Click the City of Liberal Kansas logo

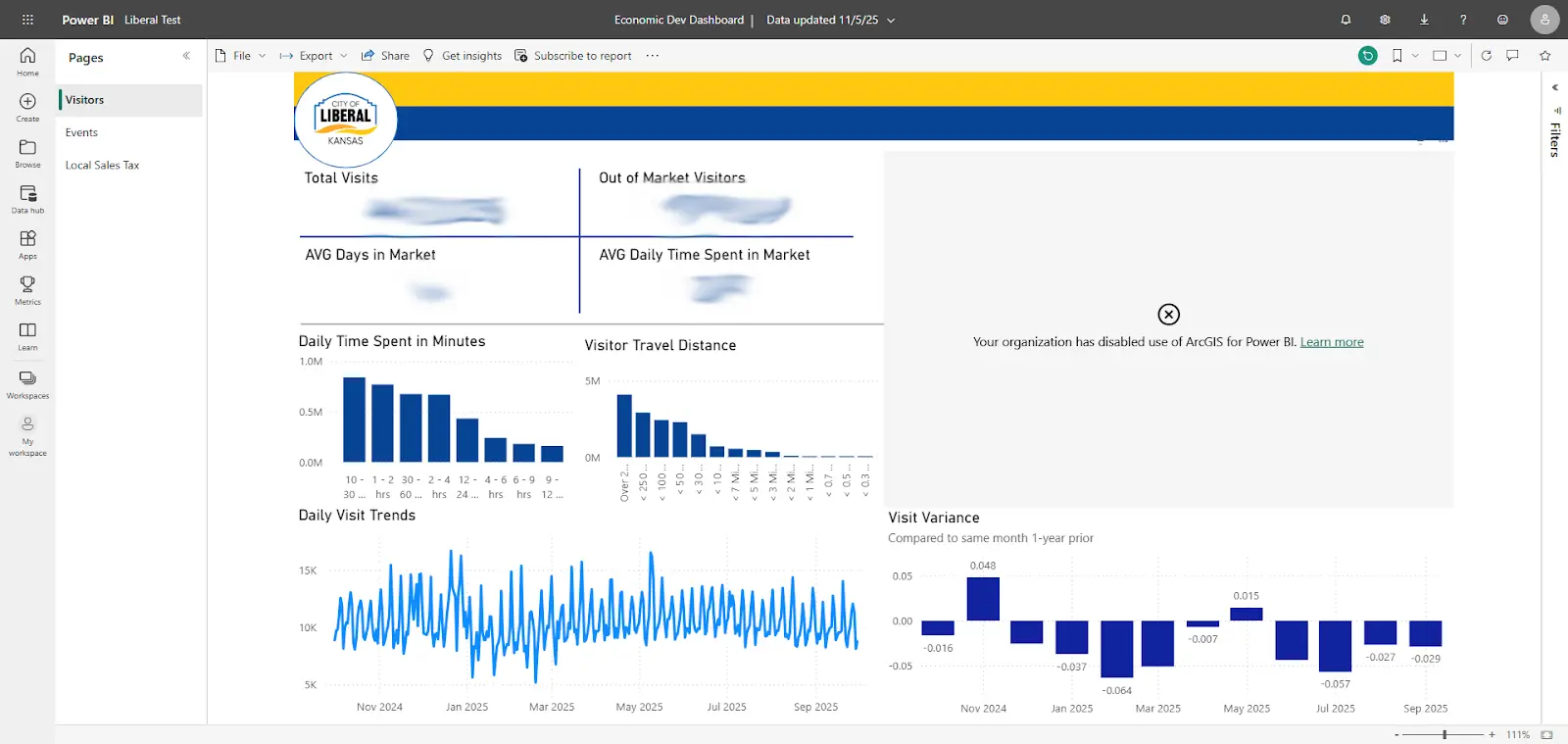point(346,120)
